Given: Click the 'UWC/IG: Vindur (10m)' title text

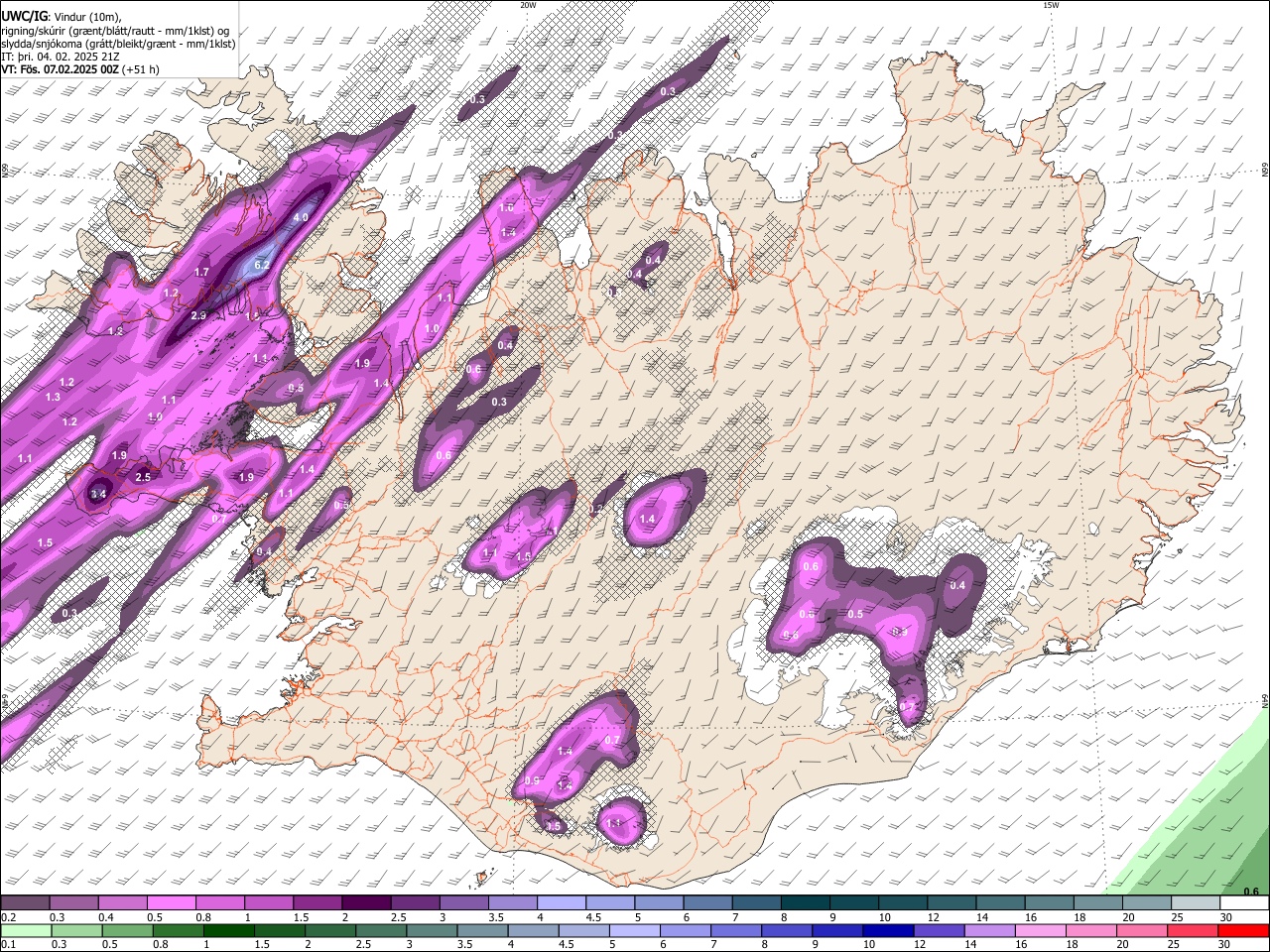Looking at the screenshot, I should 62,18.
